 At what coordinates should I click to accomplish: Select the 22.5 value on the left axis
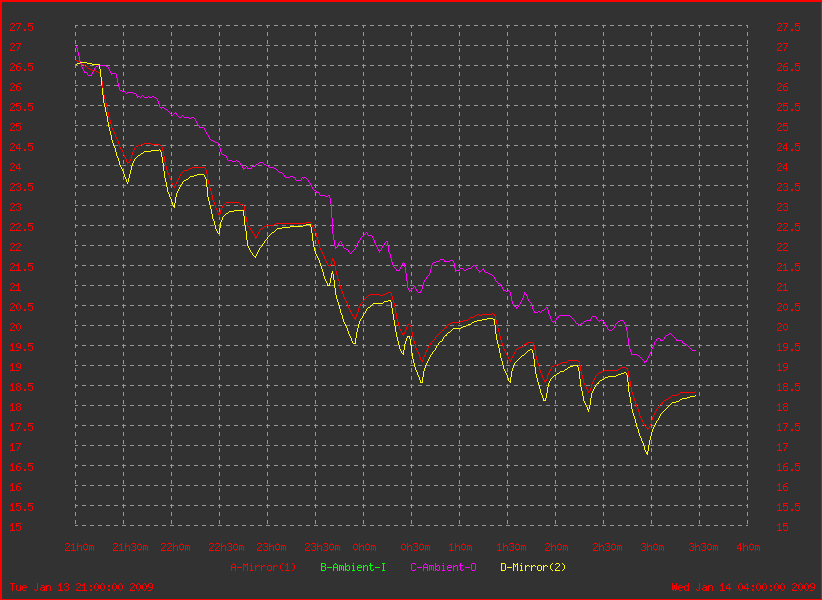(21, 227)
